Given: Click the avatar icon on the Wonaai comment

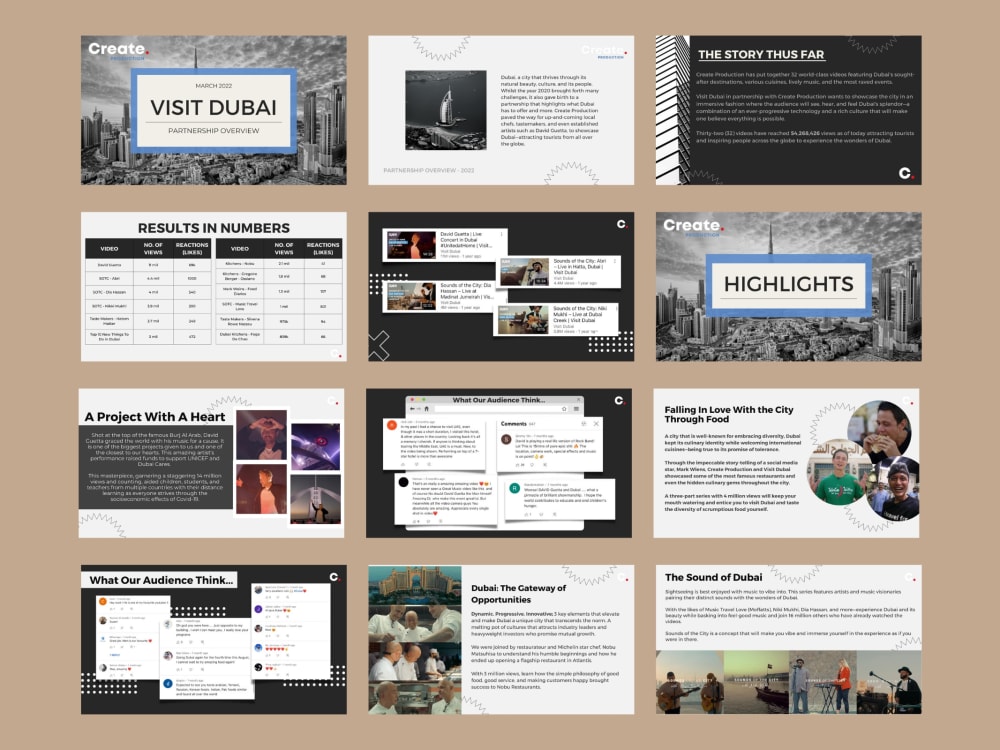Looking at the screenshot, I should click(512, 486).
